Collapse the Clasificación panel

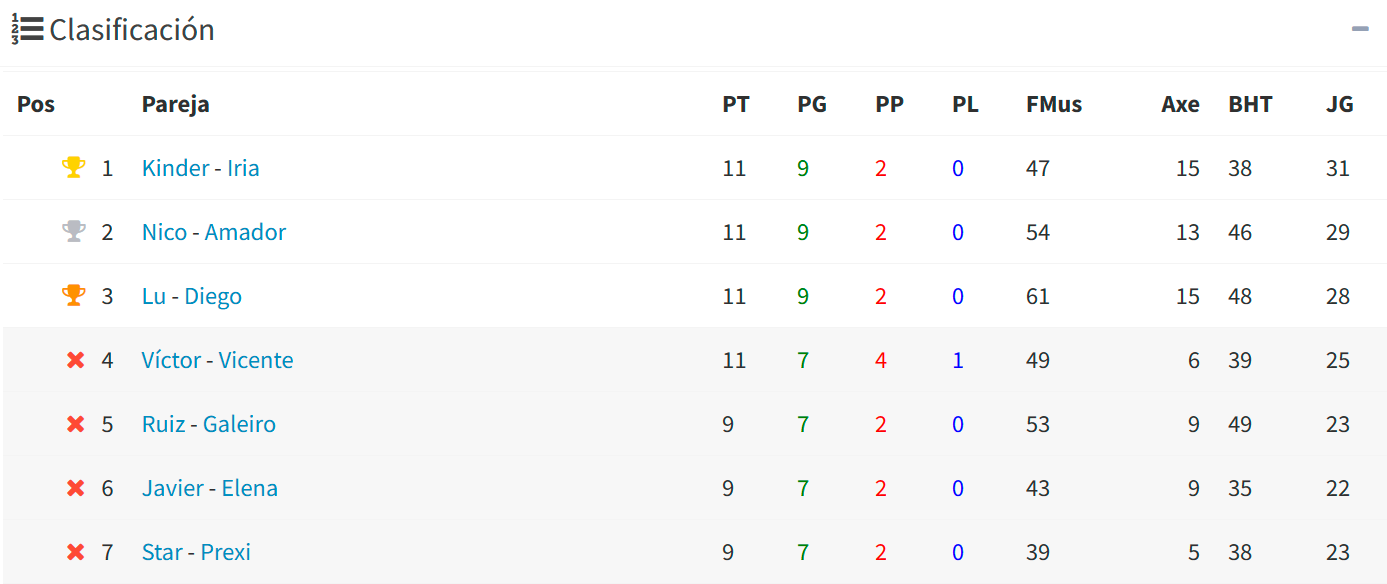[x=1362, y=30]
